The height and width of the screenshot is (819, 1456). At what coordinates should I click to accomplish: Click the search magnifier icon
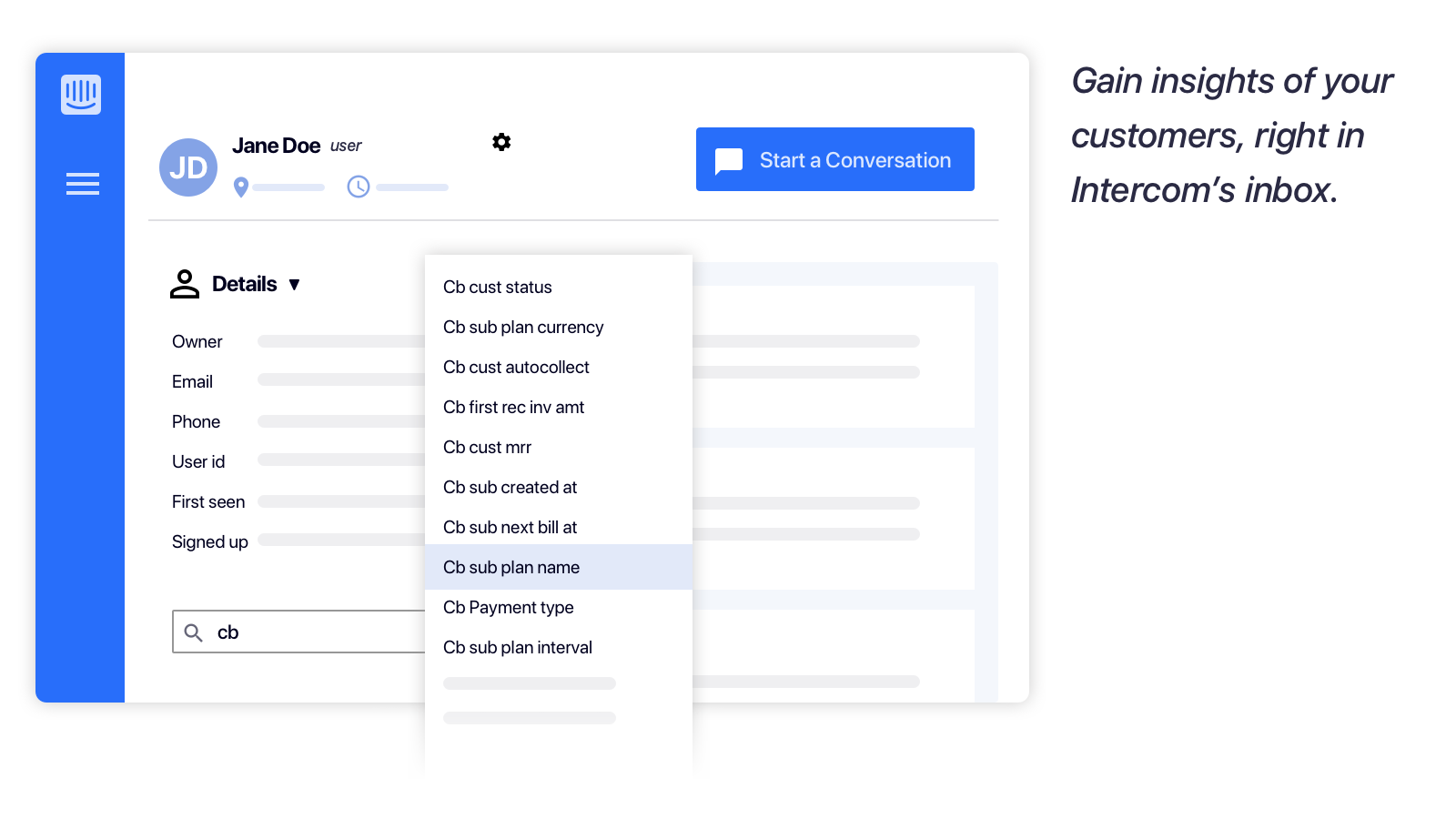(x=194, y=632)
